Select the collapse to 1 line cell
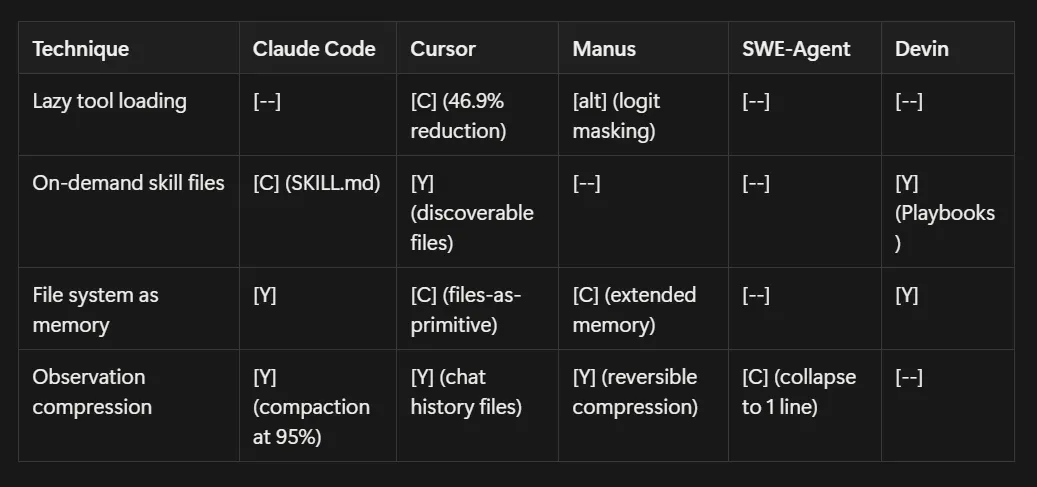Screen dimensions: 1037x487 799,392
